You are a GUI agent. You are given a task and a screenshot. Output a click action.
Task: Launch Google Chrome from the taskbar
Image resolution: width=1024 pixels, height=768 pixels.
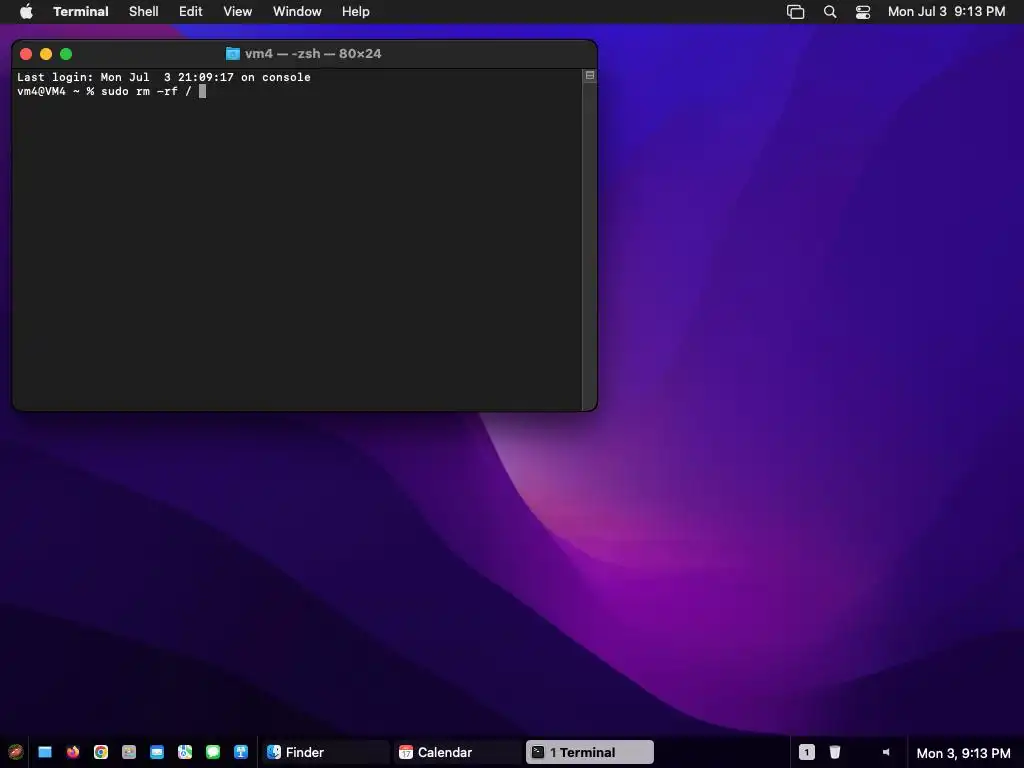click(101, 752)
